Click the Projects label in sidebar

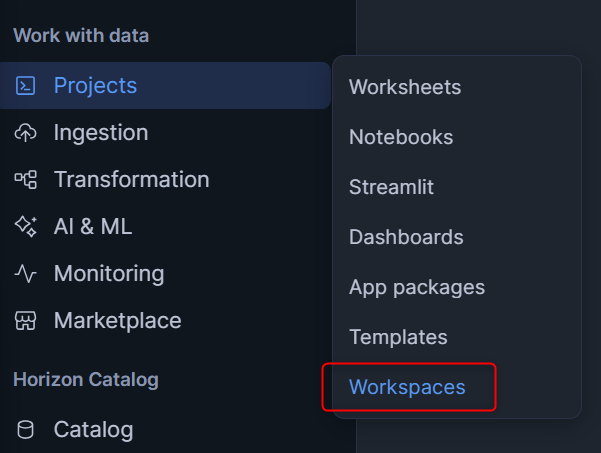point(95,86)
